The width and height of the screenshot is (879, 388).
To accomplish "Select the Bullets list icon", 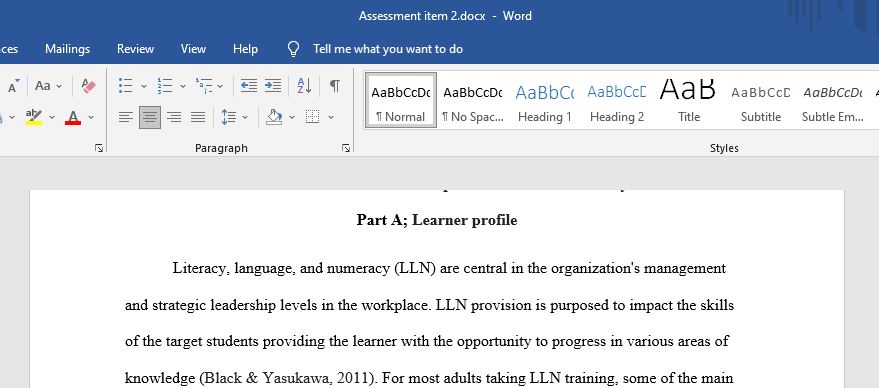I will [126, 86].
